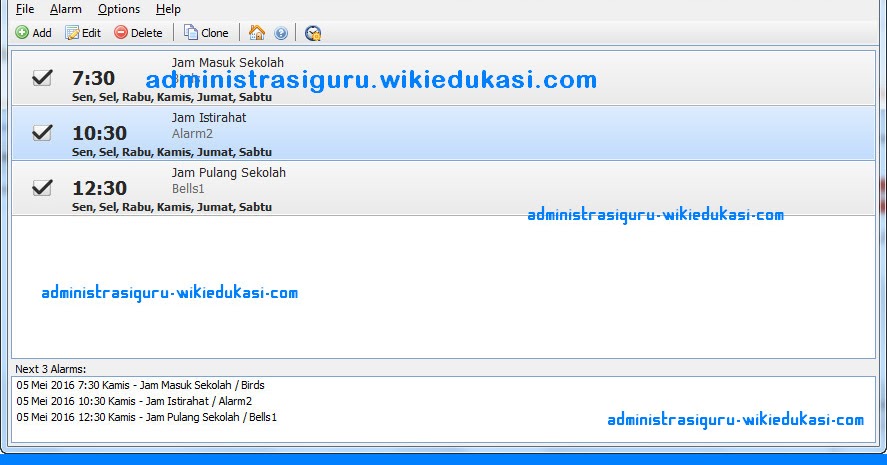This screenshot has height=465, width=887.
Task: Click the help question mark icon
Action: (281, 33)
